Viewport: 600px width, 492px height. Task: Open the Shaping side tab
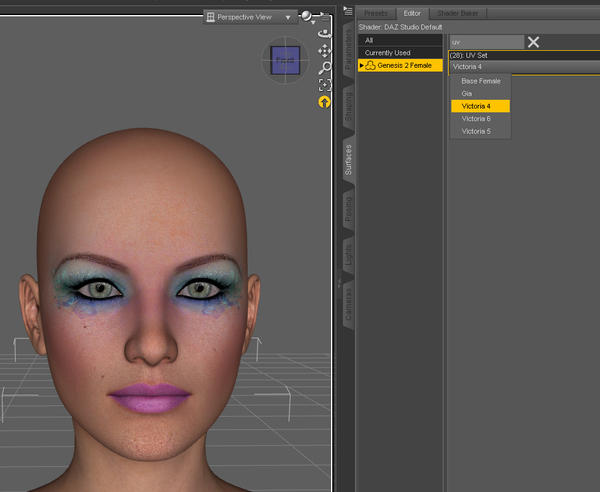pyautogui.click(x=348, y=104)
